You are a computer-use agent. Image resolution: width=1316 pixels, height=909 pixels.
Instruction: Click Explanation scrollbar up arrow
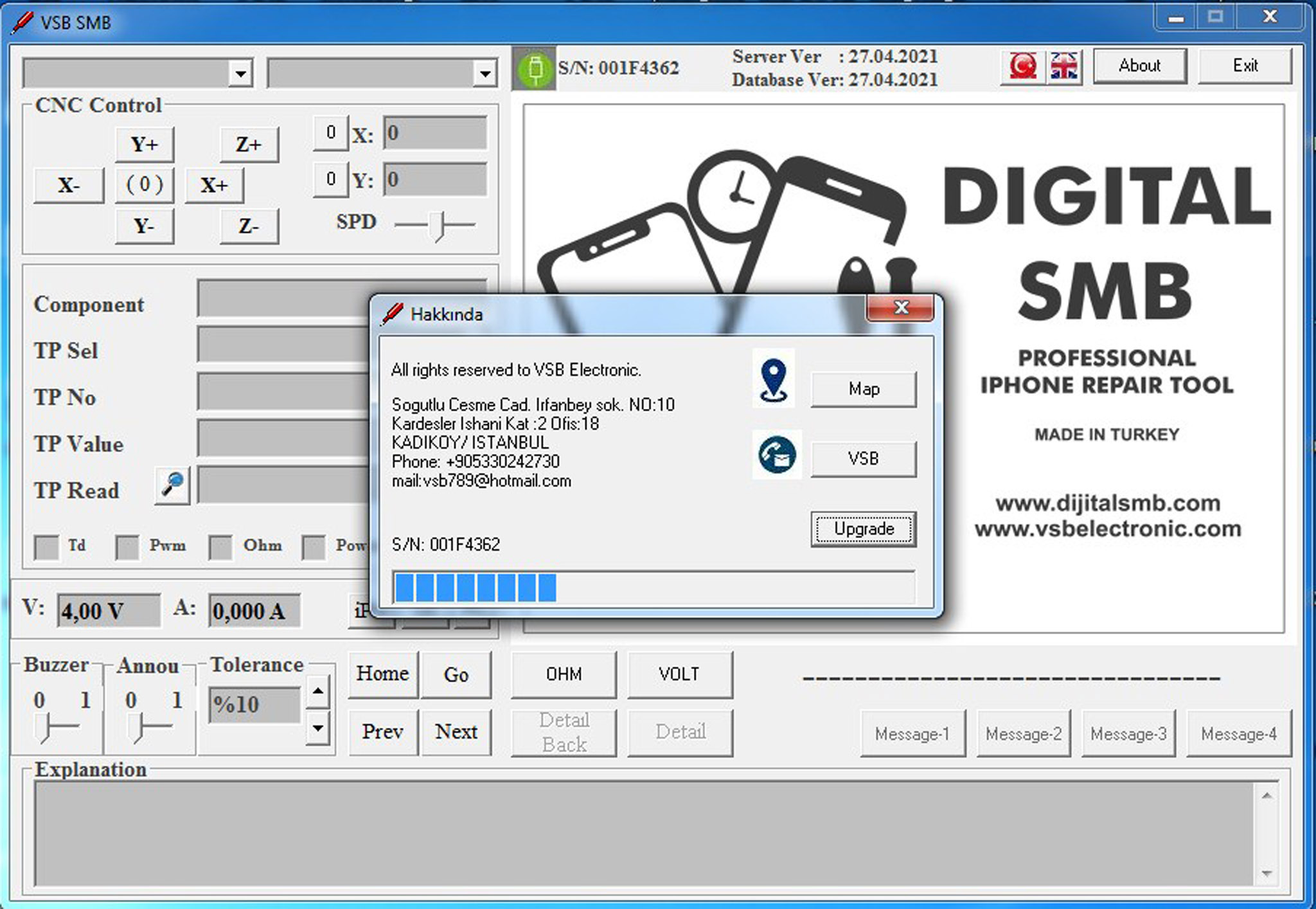1267,795
